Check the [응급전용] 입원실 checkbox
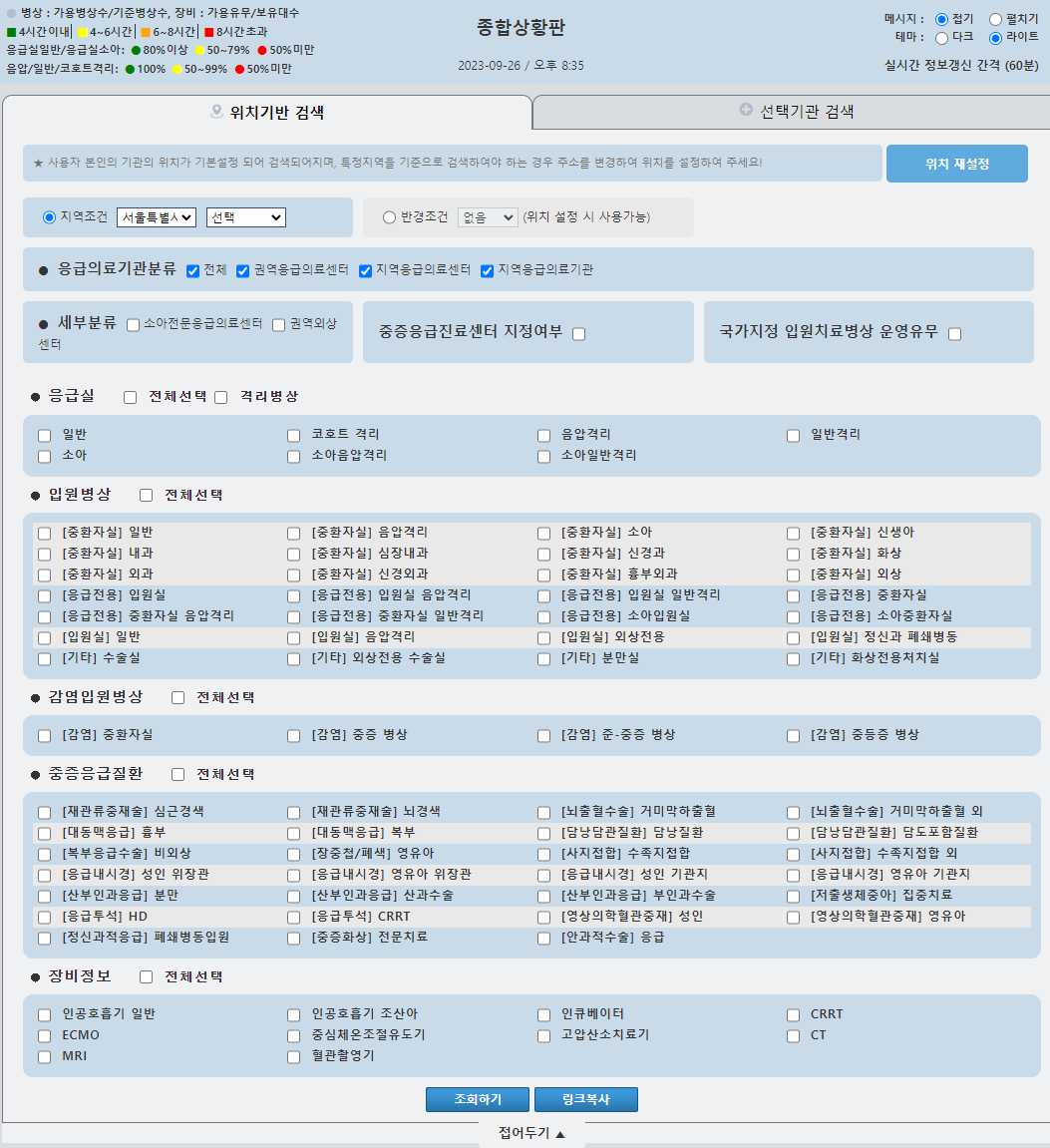The height and width of the screenshot is (1148, 1050). click(45, 596)
